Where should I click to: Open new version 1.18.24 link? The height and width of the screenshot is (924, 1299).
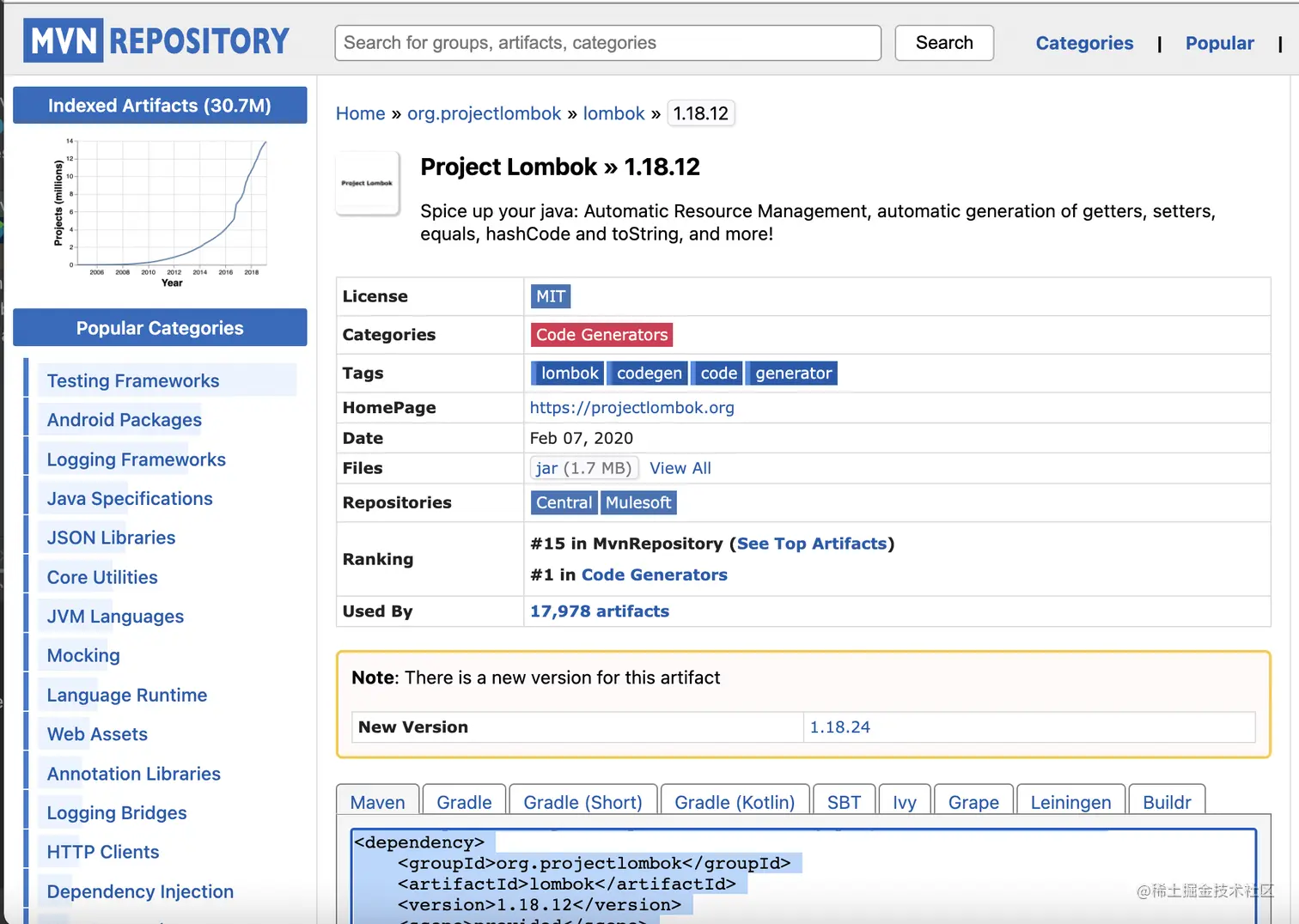tap(840, 727)
